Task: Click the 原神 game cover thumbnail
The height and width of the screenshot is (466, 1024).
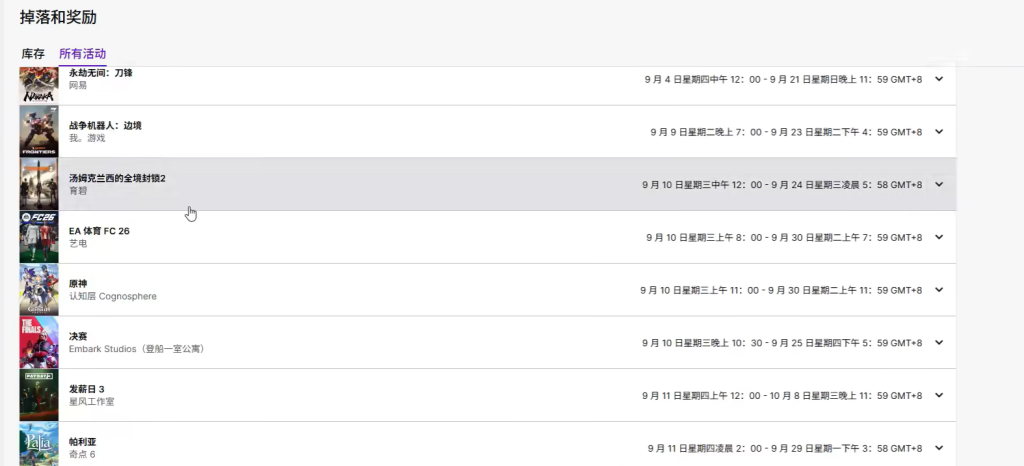Action: tap(39, 290)
